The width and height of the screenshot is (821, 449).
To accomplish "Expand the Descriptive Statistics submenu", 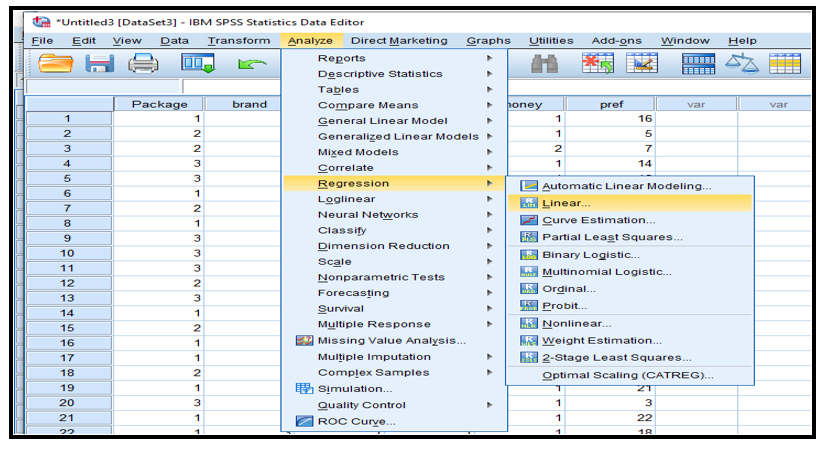I will point(380,74).
